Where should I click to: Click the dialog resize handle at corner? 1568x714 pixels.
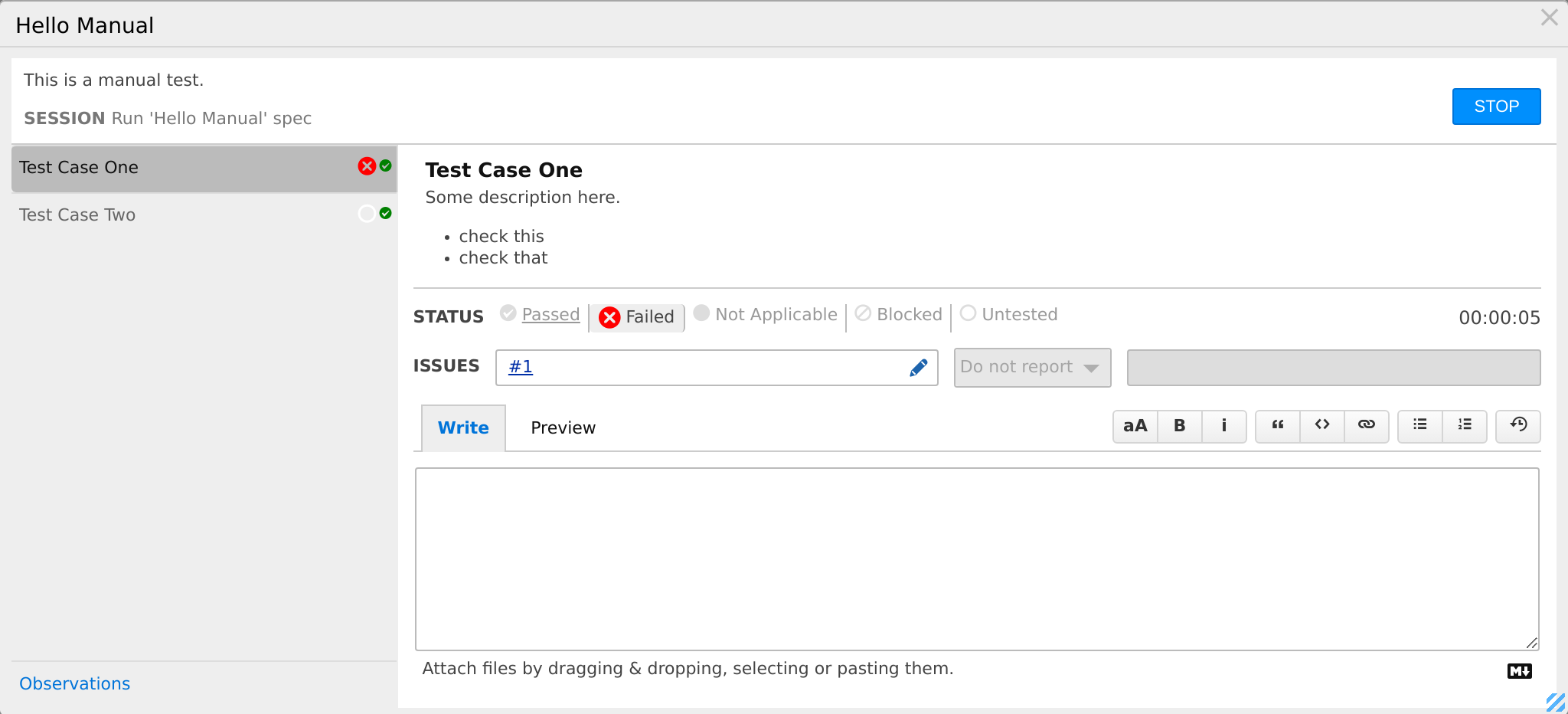[x=1555, y=703]
